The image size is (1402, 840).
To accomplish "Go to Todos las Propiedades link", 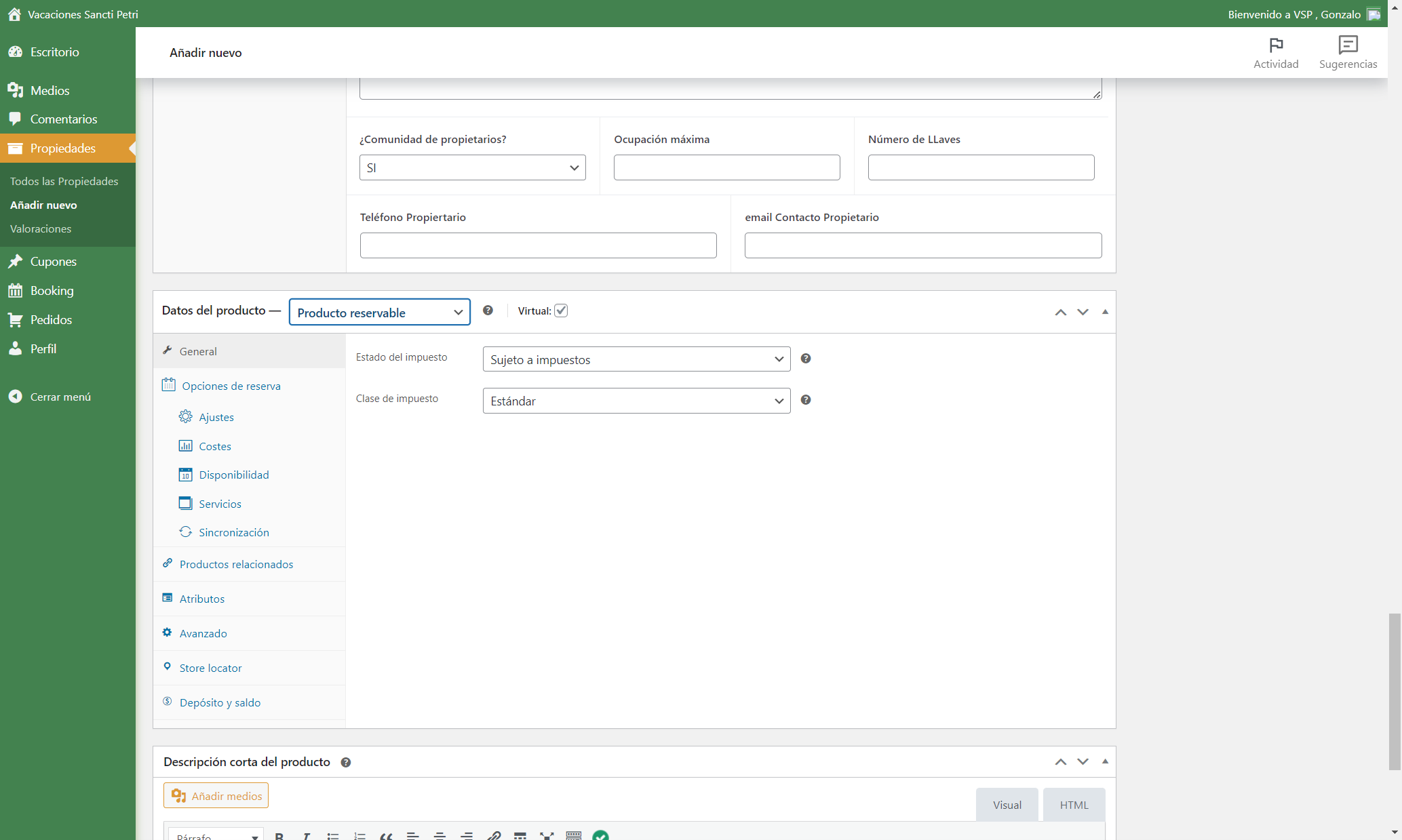I will pos(64,181).
